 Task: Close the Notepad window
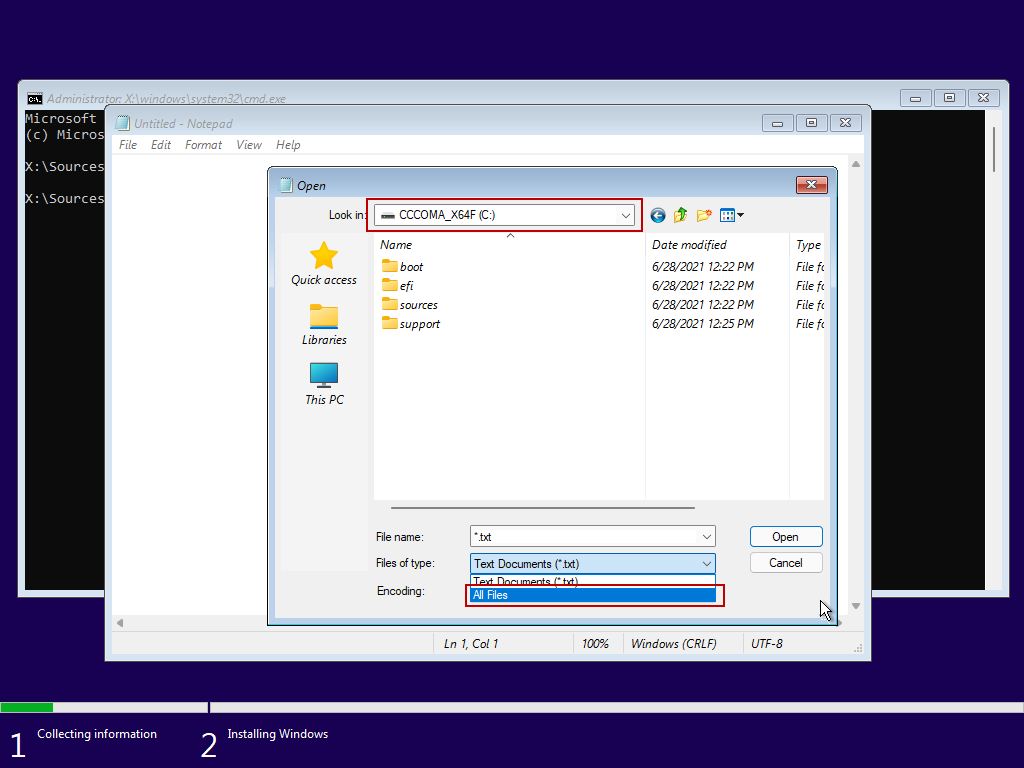click(846, 123)
